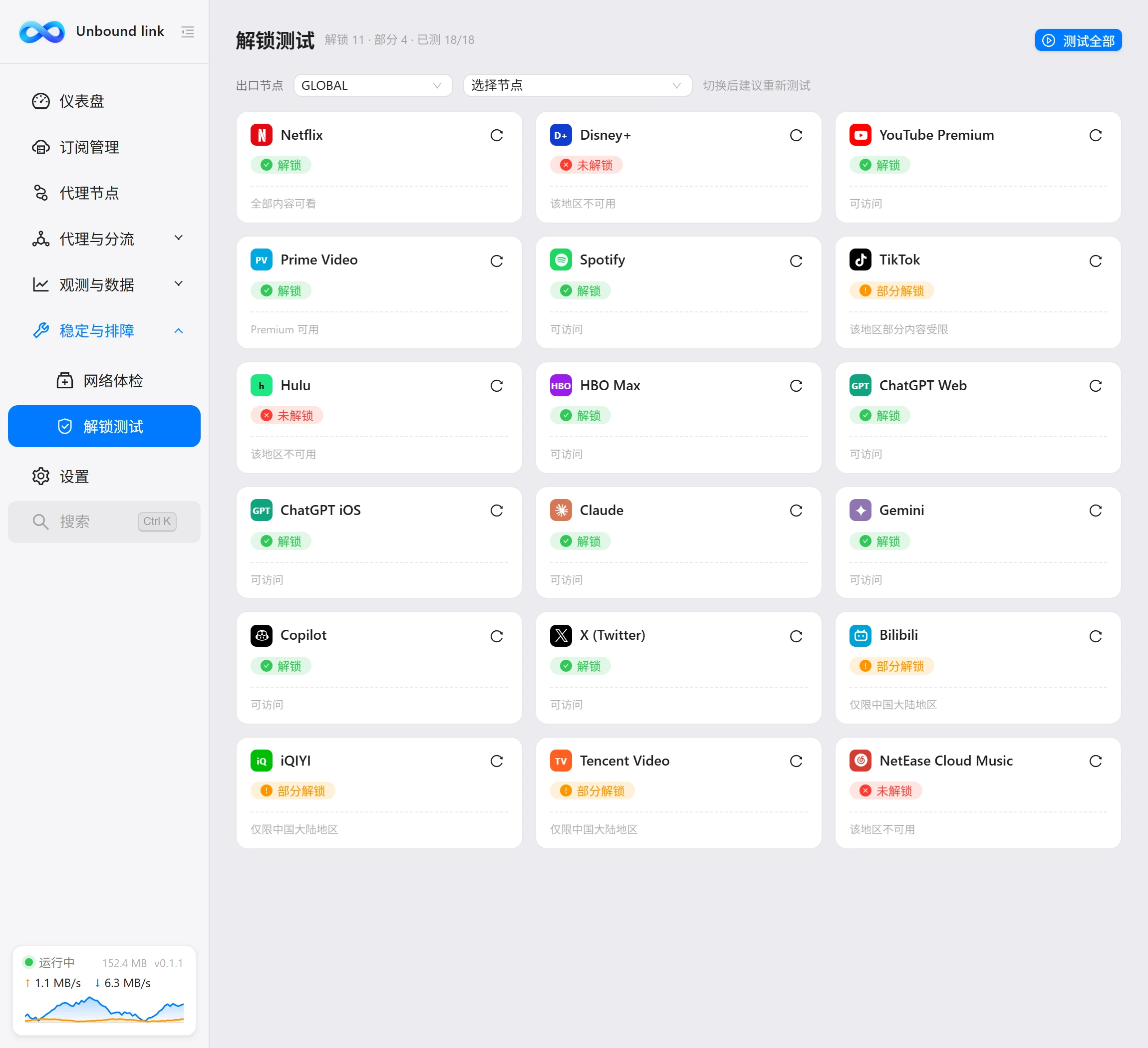This screenshot has width=1148, height=1048.
Task: Refresh the iQIYI test result
Action: tap(497, 761)
